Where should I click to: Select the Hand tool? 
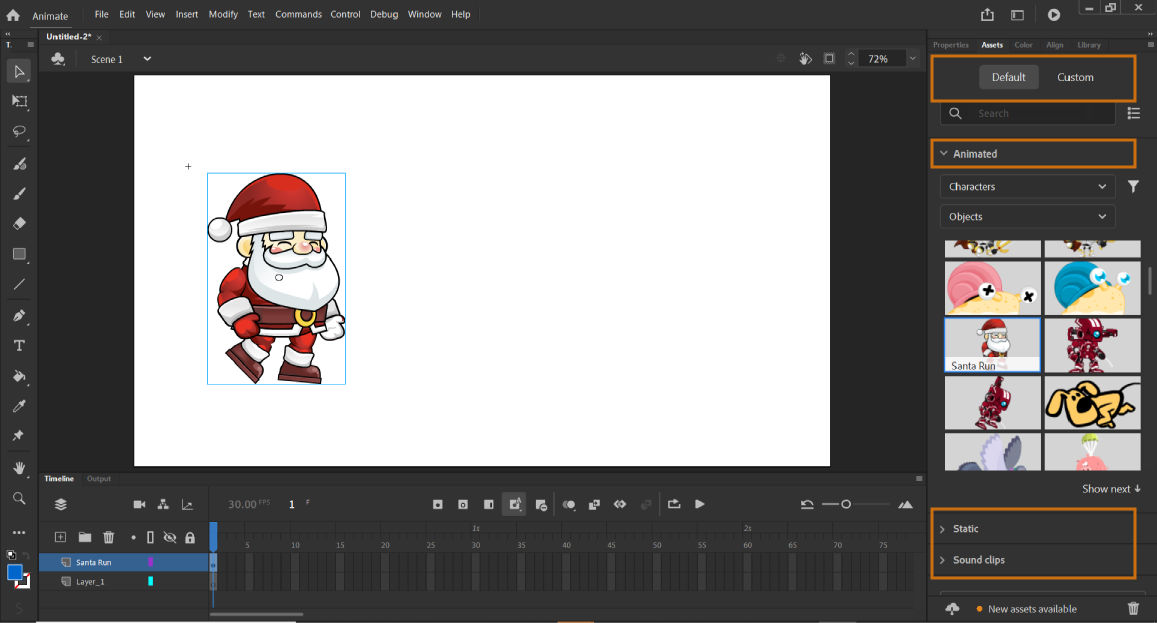pos(19,468)
